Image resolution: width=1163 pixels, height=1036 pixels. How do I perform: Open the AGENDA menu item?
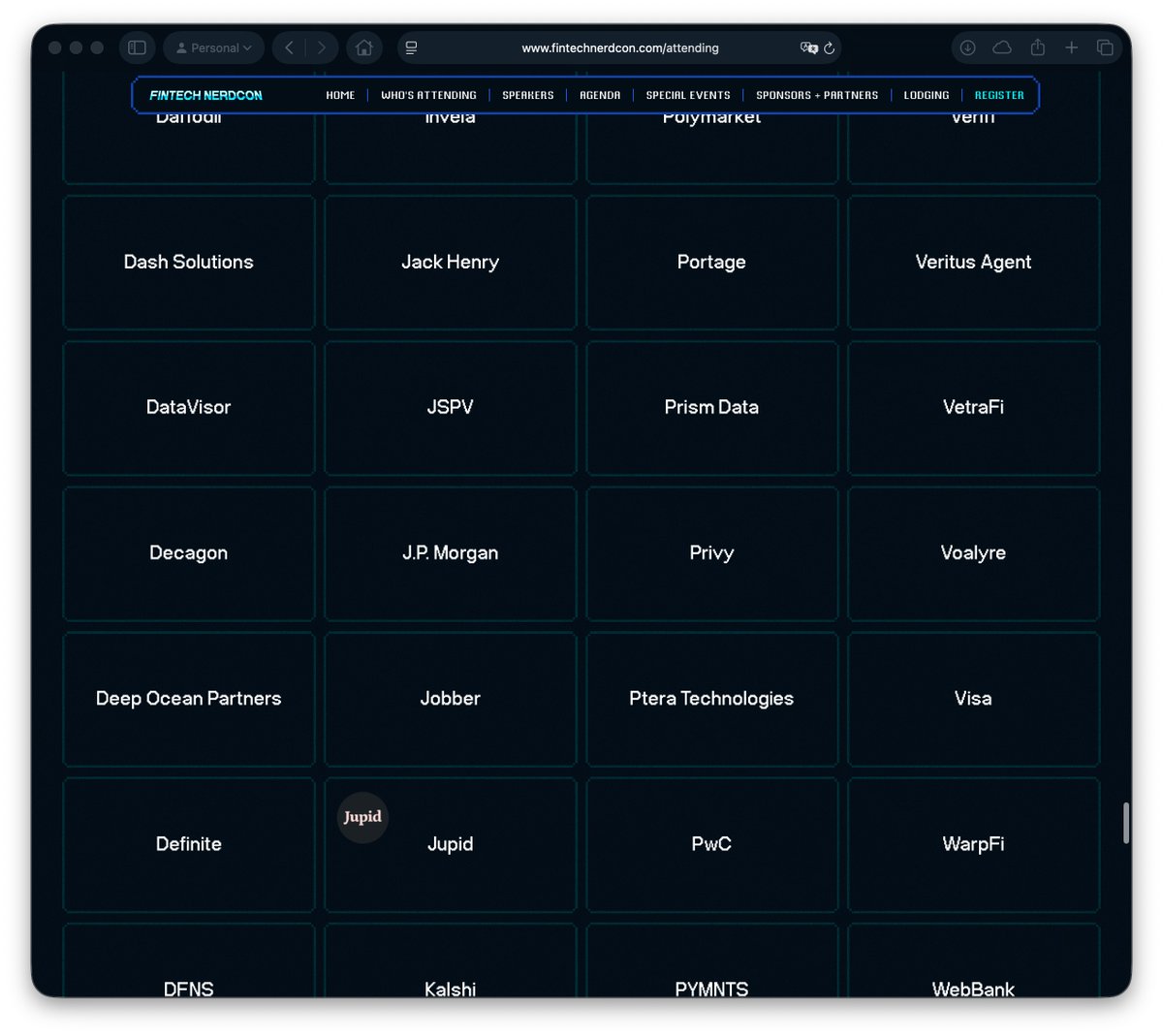pyautogui.click(x=600, y=95)
